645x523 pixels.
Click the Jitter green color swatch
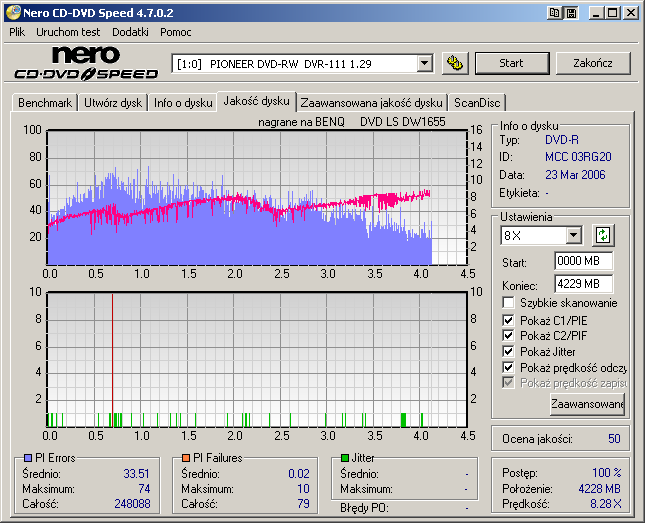[x=345, y=458]
